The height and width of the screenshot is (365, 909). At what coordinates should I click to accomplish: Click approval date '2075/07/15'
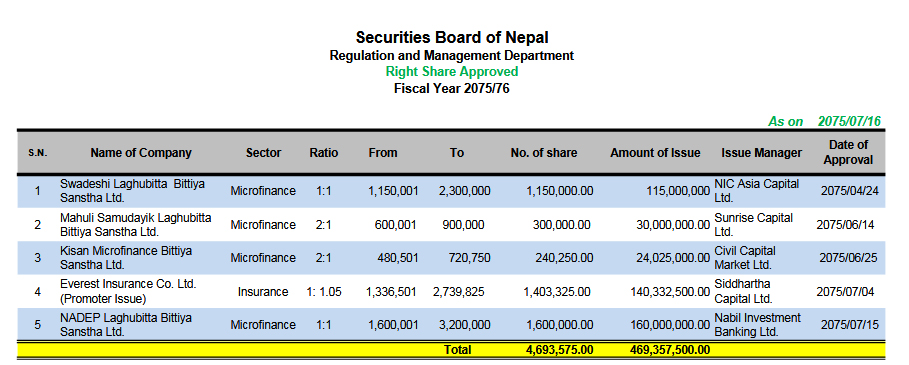(849, 325)
